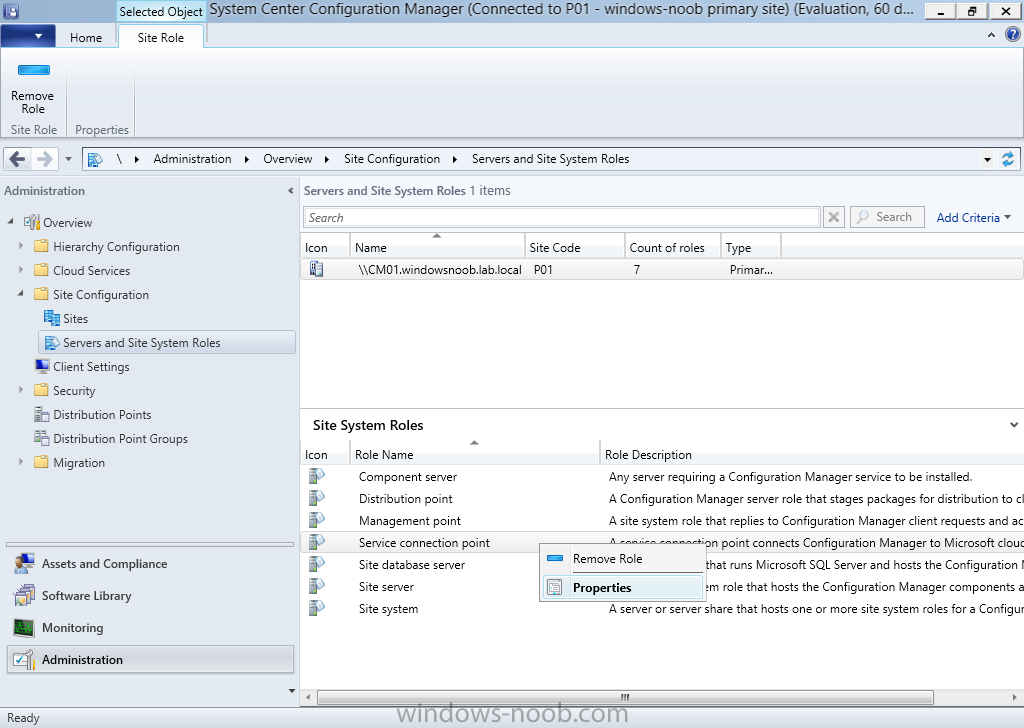The height and width of the screenshot is (728, 1024).
Task: Click the Selected Object contextual tab label
Action: click(161, 11)
